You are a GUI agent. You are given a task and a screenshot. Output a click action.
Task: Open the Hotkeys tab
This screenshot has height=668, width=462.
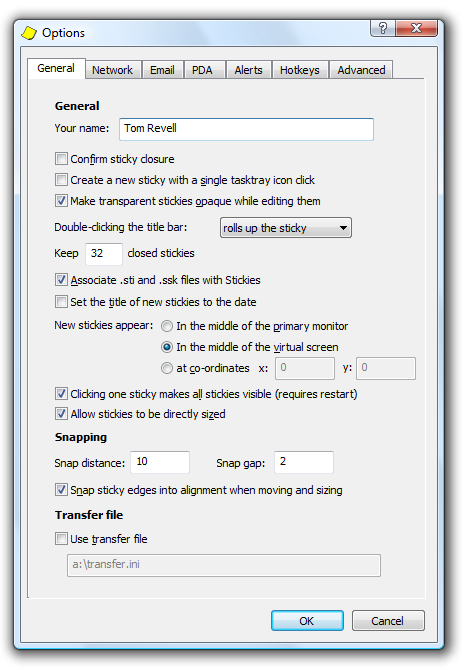[300, 70]
